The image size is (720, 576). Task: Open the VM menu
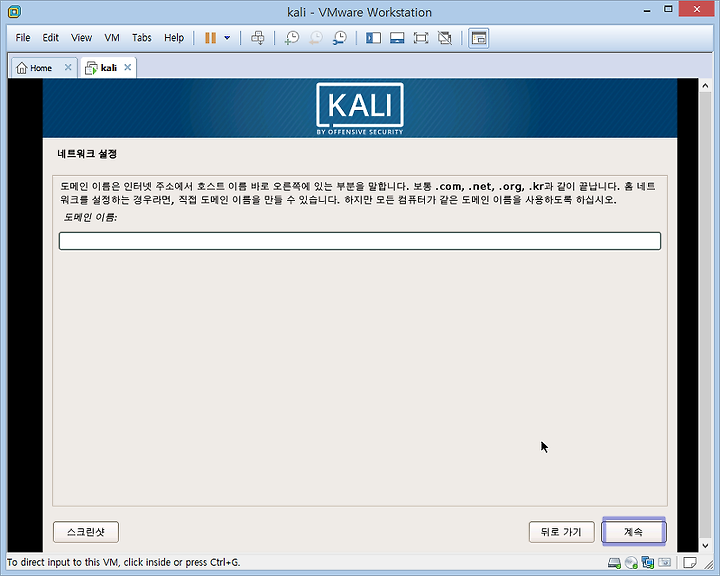click(x=112, y=38)
